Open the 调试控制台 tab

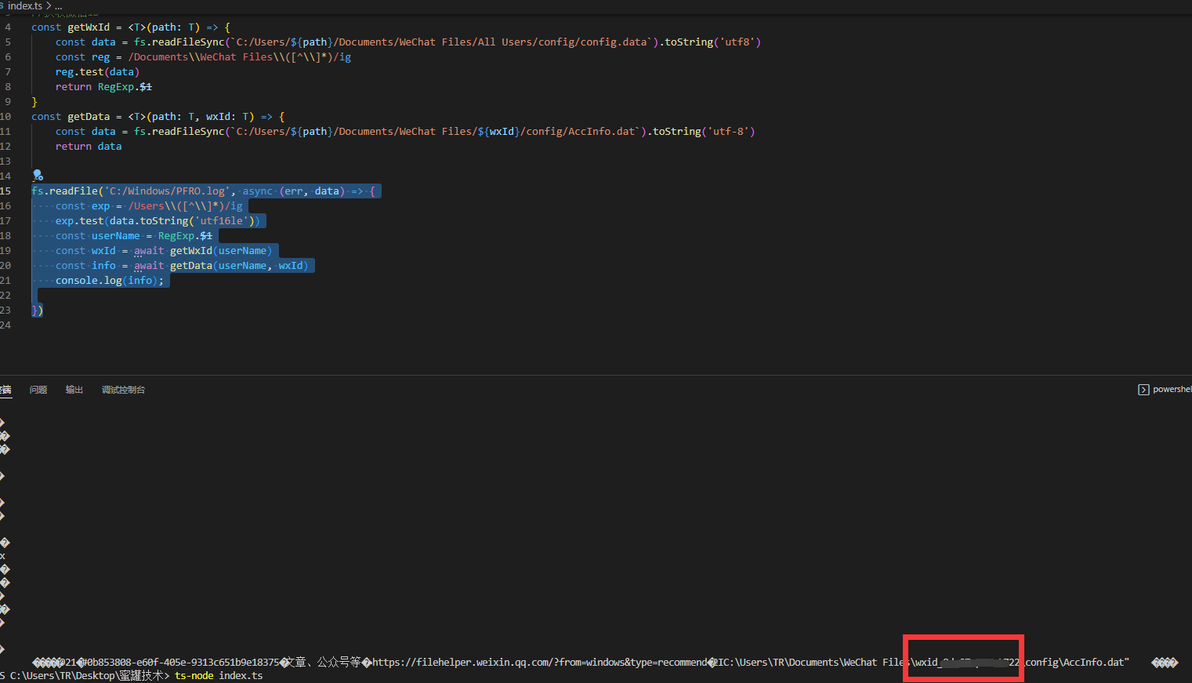[x=123, y=389]
